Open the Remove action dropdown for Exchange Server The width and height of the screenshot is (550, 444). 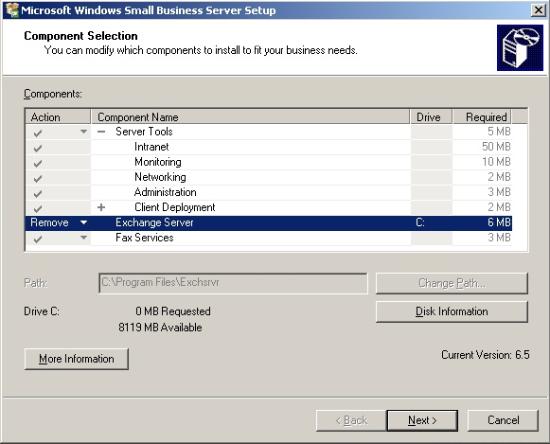(83, 222)
